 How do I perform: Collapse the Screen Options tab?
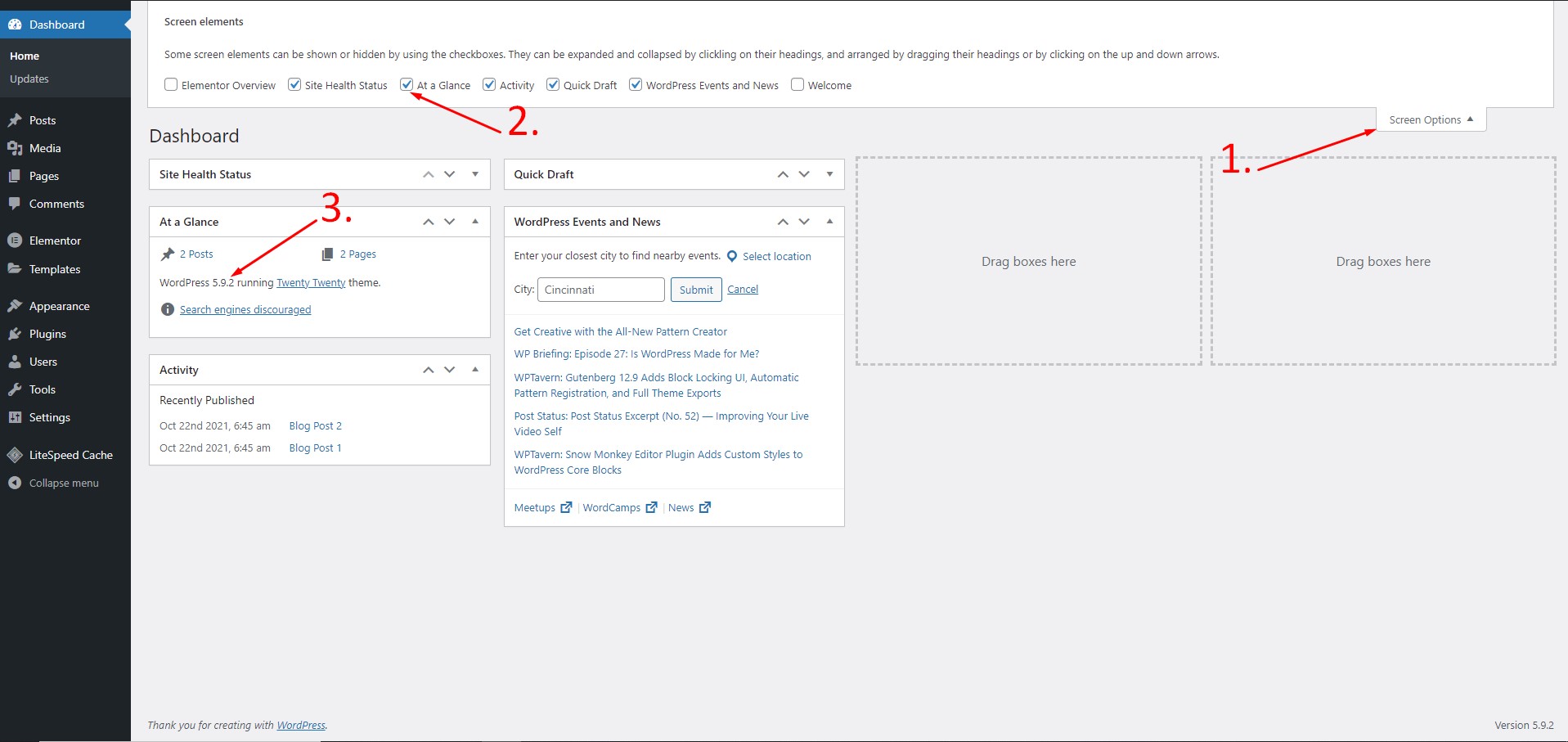[1431, 119]
